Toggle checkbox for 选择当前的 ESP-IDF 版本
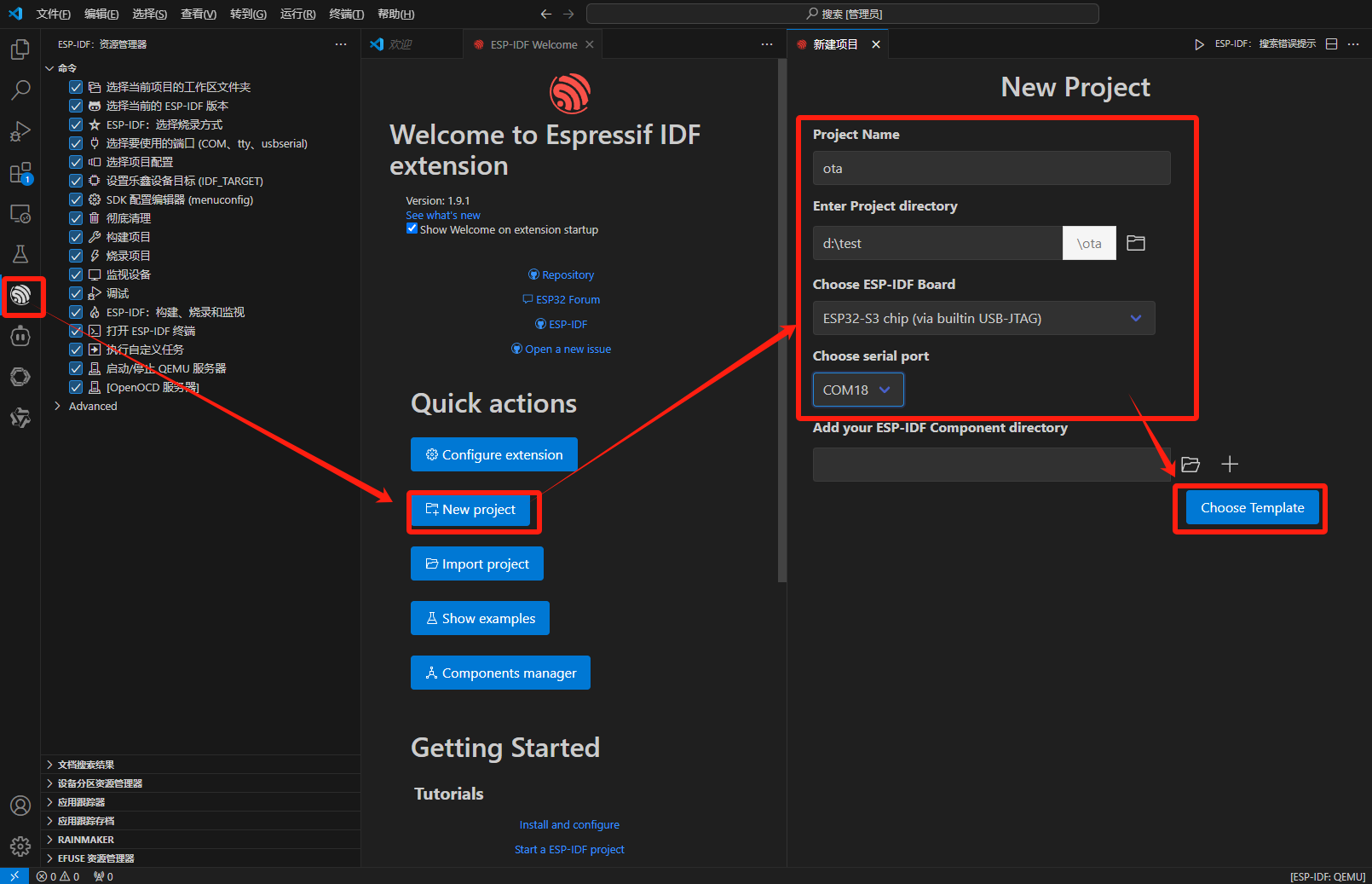The image size is (1372, 884). coord(76,106)
